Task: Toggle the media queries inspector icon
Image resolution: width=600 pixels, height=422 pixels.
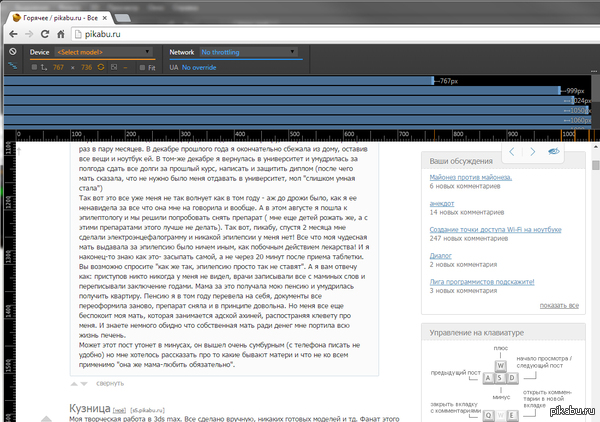Action: tap(13, 66)
